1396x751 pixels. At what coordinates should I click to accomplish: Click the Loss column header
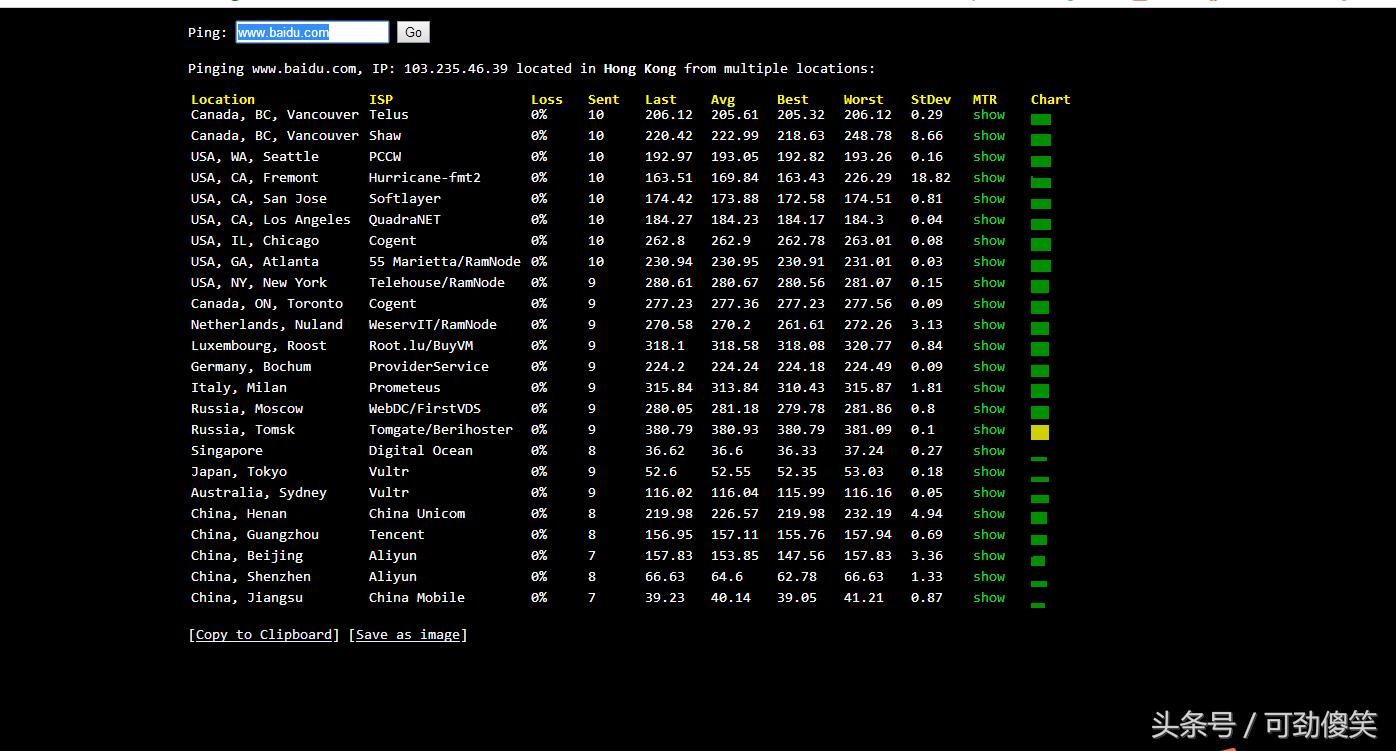546,99
